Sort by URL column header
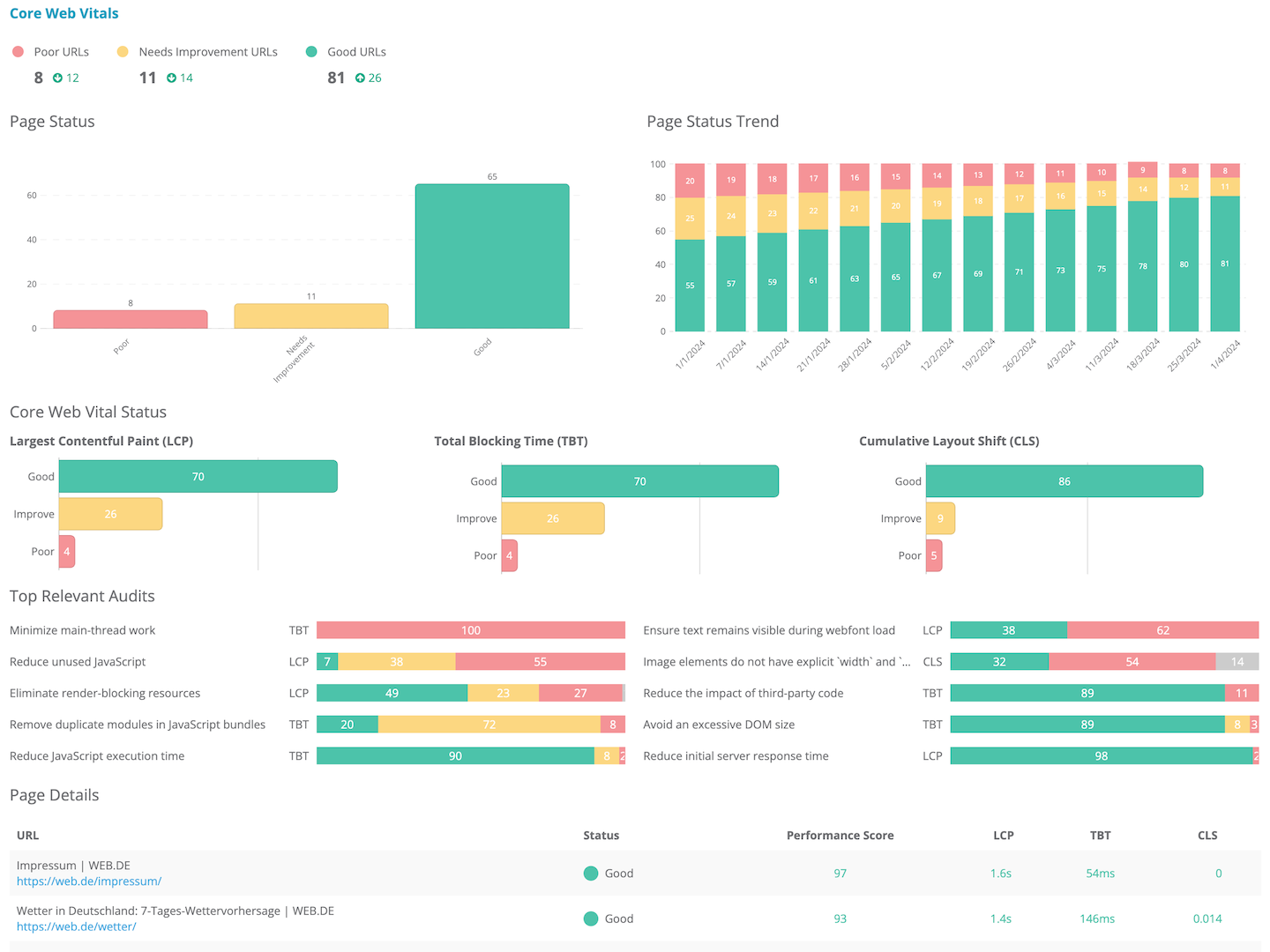 tap(28, 836)
